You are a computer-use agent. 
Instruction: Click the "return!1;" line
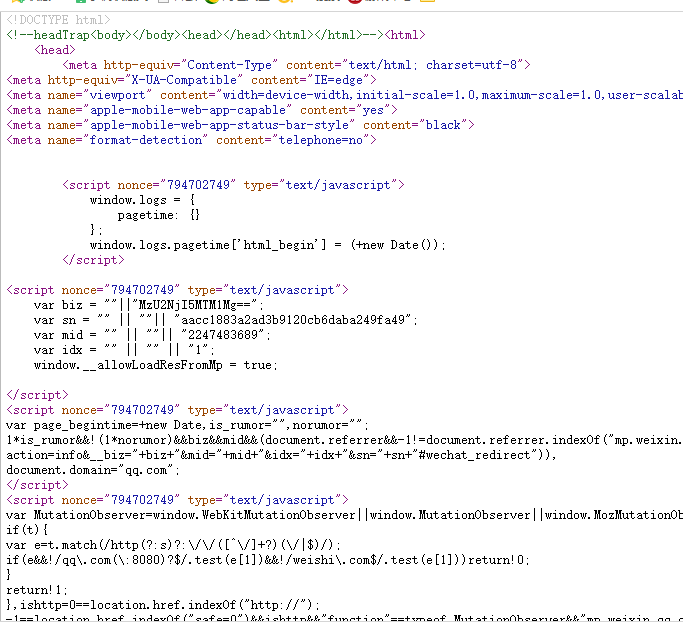point(37,590)
